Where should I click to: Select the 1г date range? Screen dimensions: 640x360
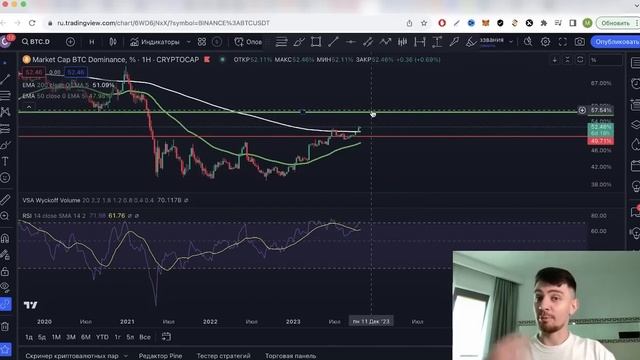click(118, 337)
